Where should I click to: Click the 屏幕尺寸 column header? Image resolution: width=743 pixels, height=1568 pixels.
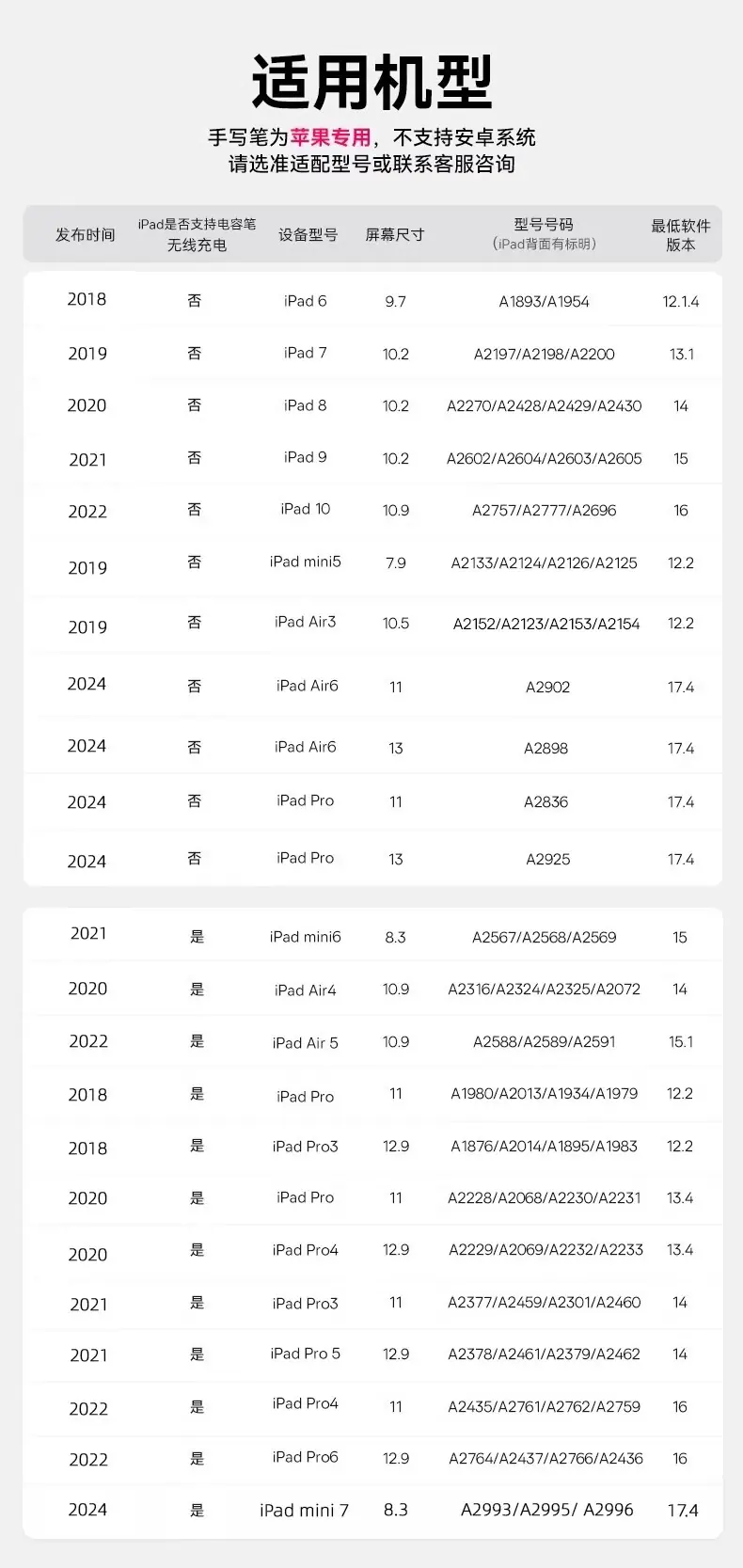click(395, 234)
